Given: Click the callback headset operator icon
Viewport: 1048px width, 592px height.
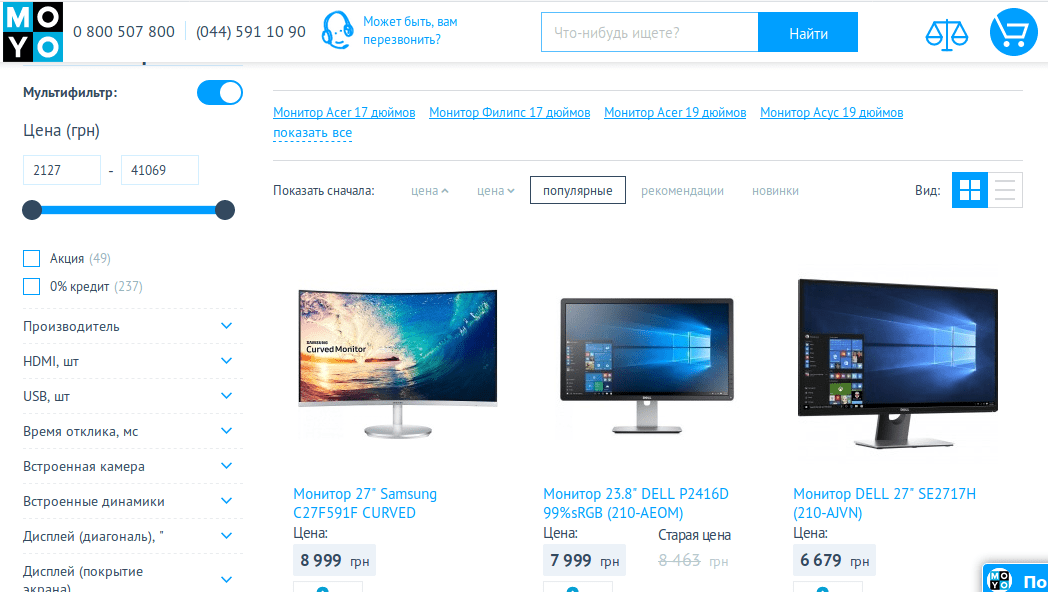Looking at the screenshot, I should tap(338, 30).
